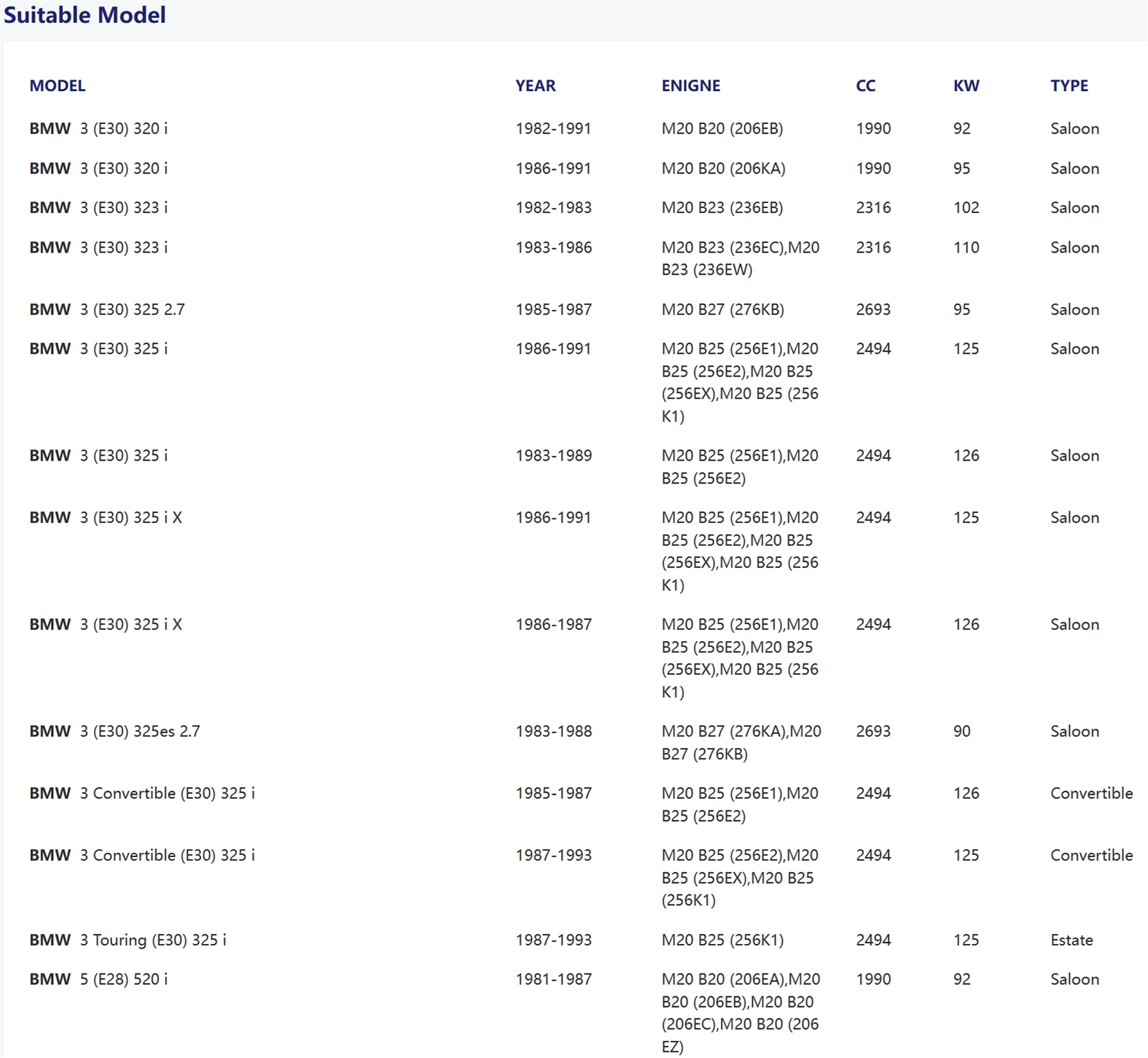The width and height of the screenshot is (1148, 1058).
Task: Click the CC value 2693 in the 325es 2.7 row
Action: pyautogui.click(x=873, y=732)
